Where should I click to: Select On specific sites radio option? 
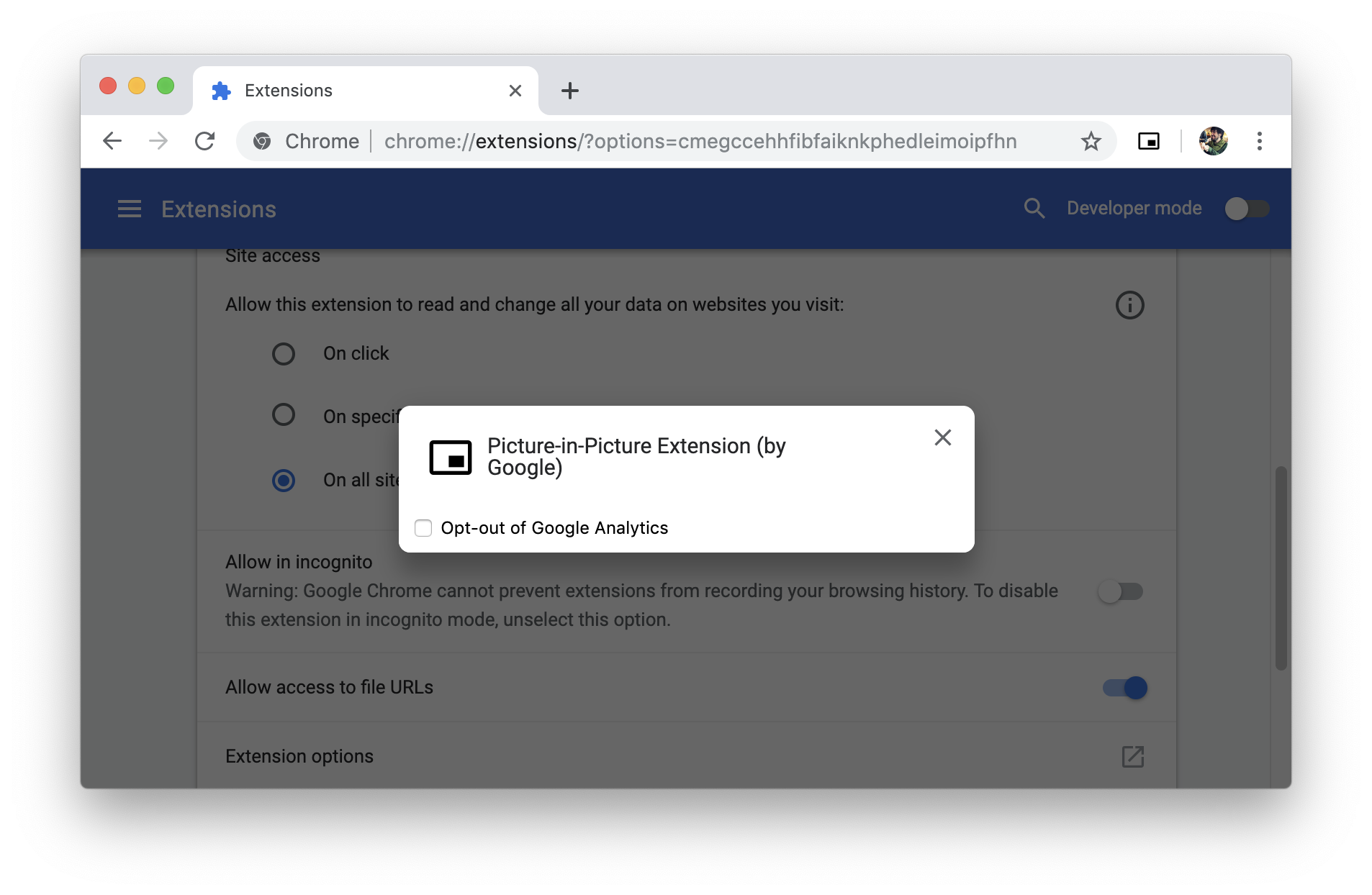coord(284,414)
